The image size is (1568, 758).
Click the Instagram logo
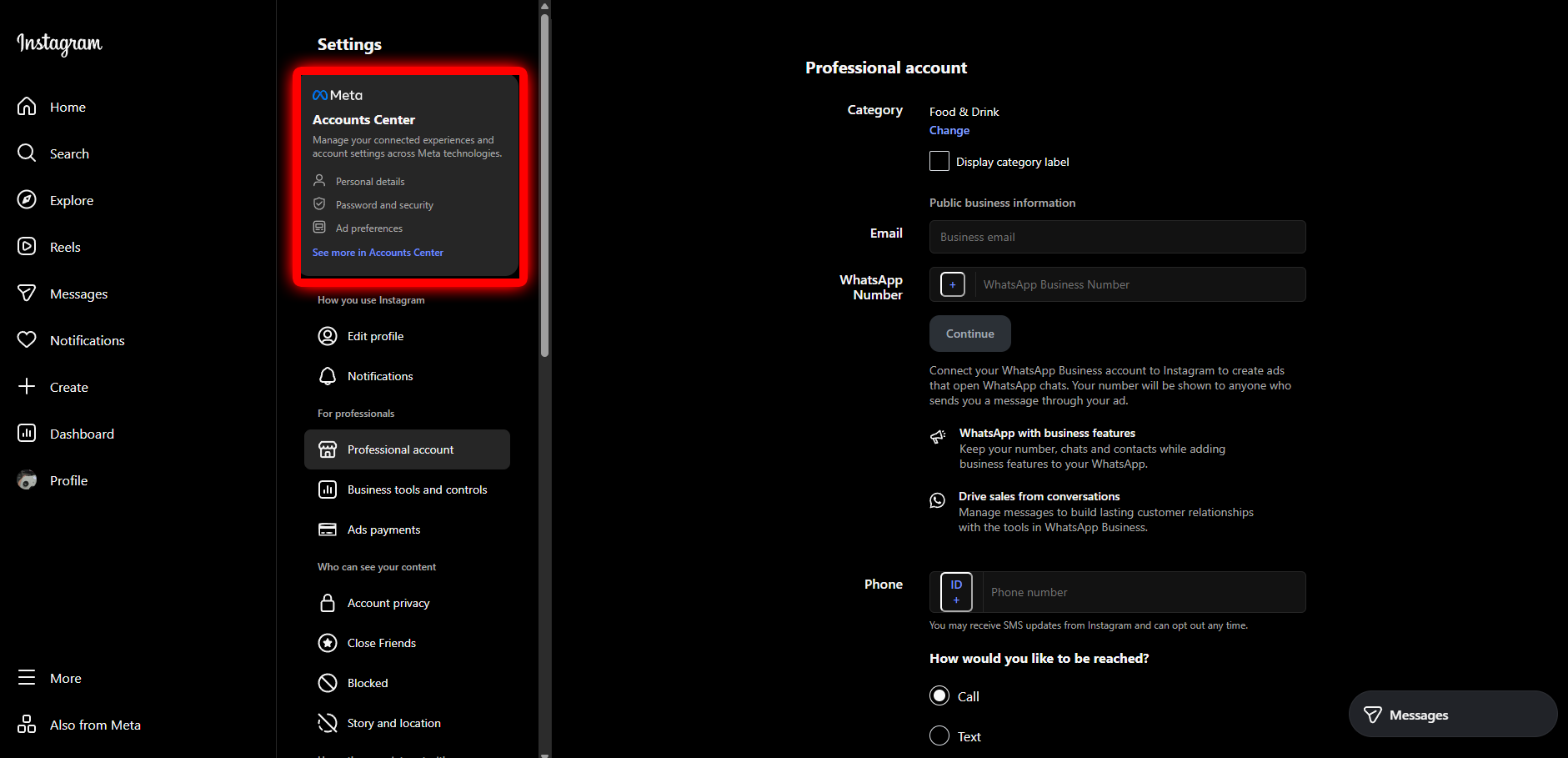[59, 43]
